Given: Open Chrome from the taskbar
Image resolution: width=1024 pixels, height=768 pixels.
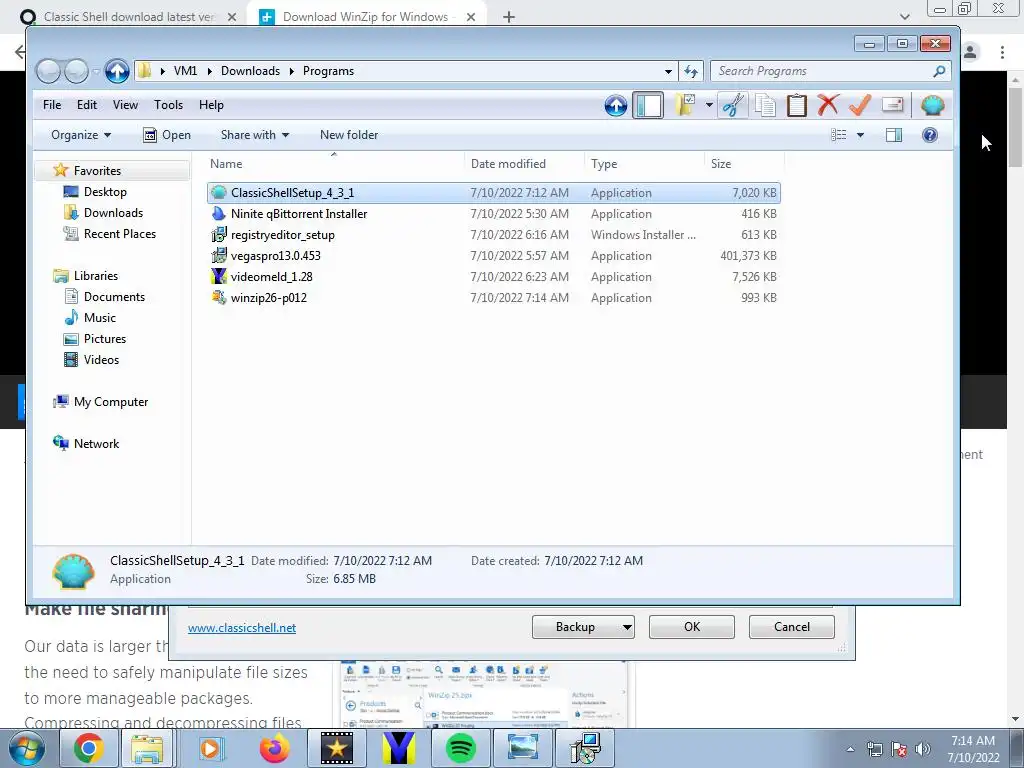Looking at the screenshot, I should click(89, 748).
